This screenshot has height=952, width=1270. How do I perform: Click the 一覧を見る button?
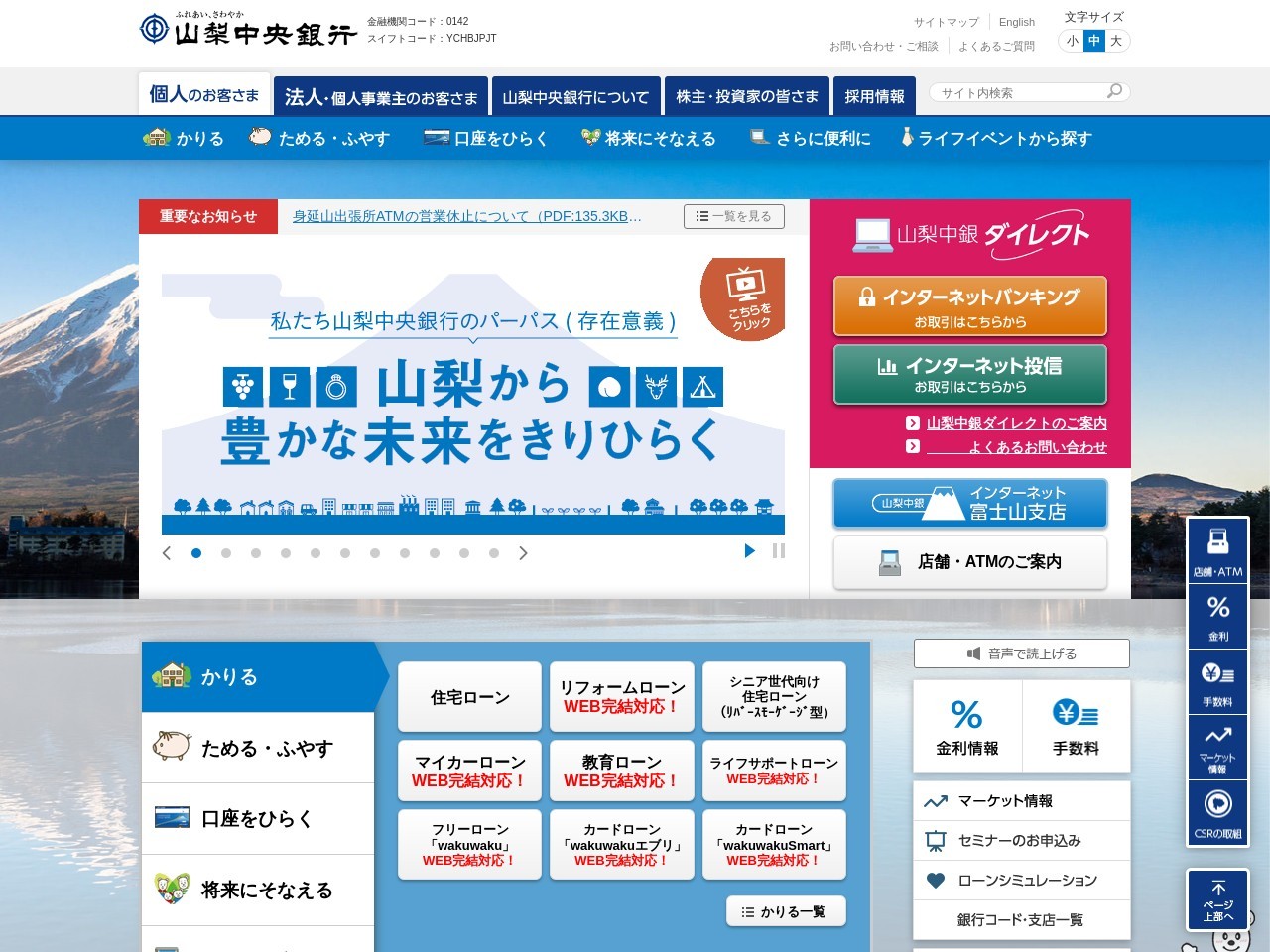(734, 216)
